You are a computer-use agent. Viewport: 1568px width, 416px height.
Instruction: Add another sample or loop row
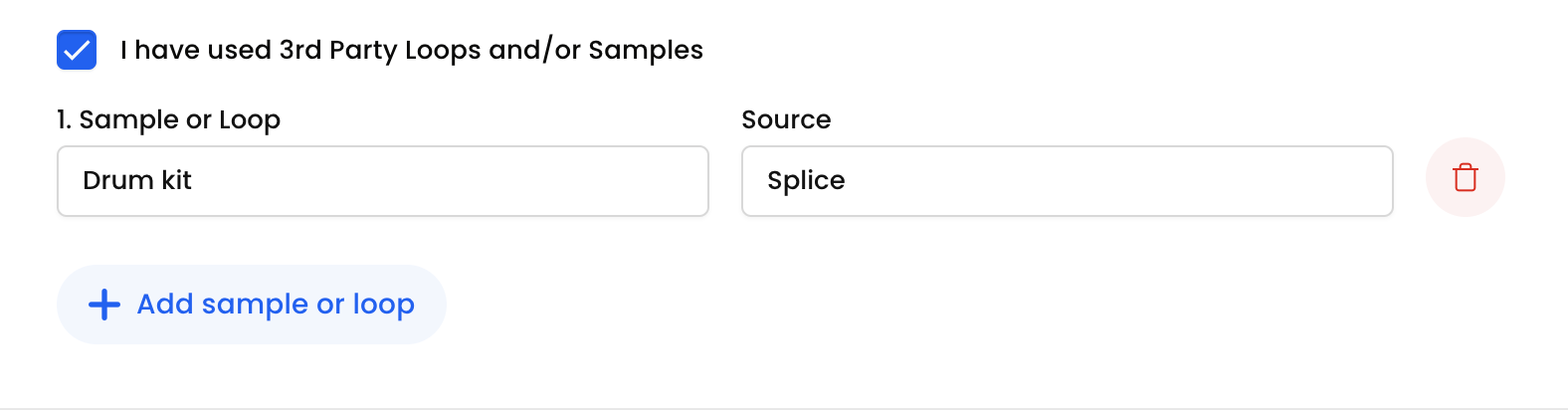252,305
